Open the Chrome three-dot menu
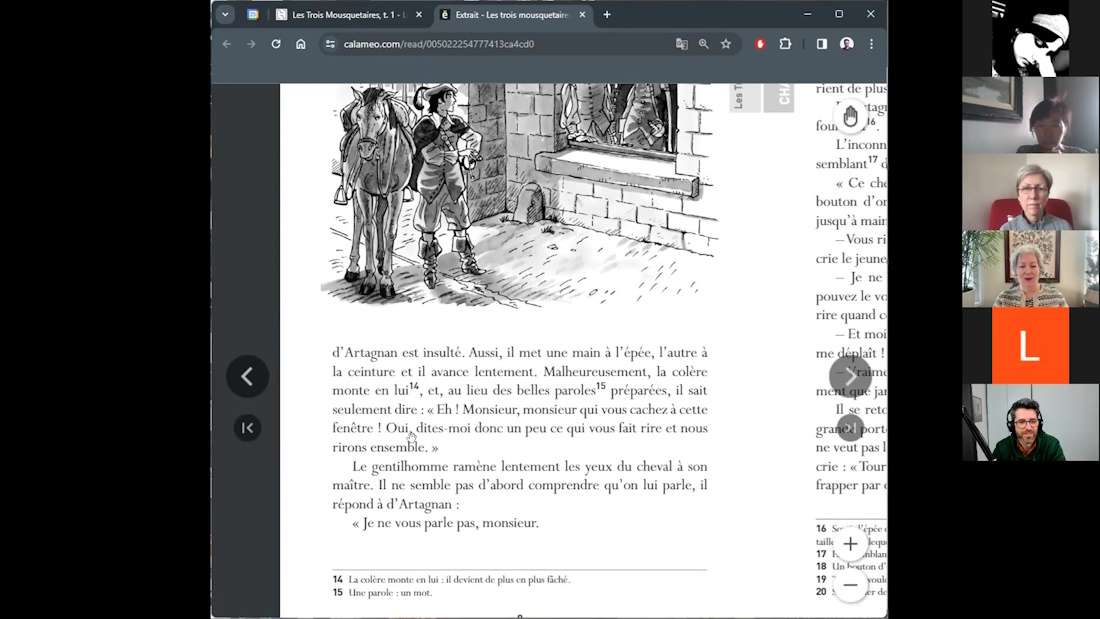Screen dimensions: 1100x619 [871, 44]
